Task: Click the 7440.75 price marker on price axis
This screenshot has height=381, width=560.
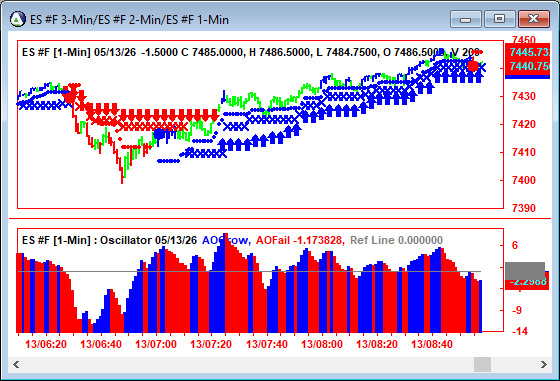Action: pyautogui.click(x=528, y=66)
